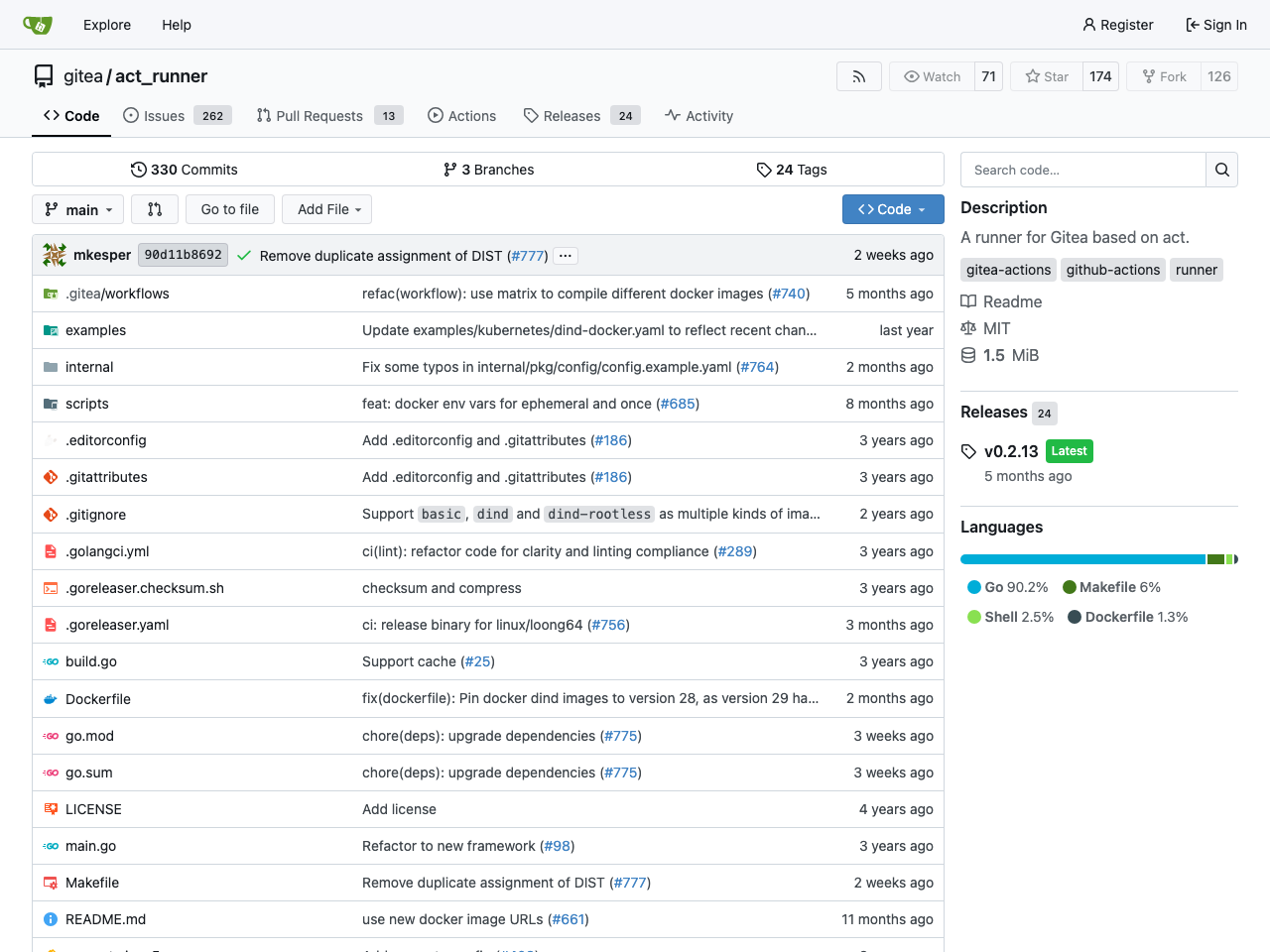The image size is (1270, 952).
Task: Open the repository RSS feed
Action: tap(858, 75)
